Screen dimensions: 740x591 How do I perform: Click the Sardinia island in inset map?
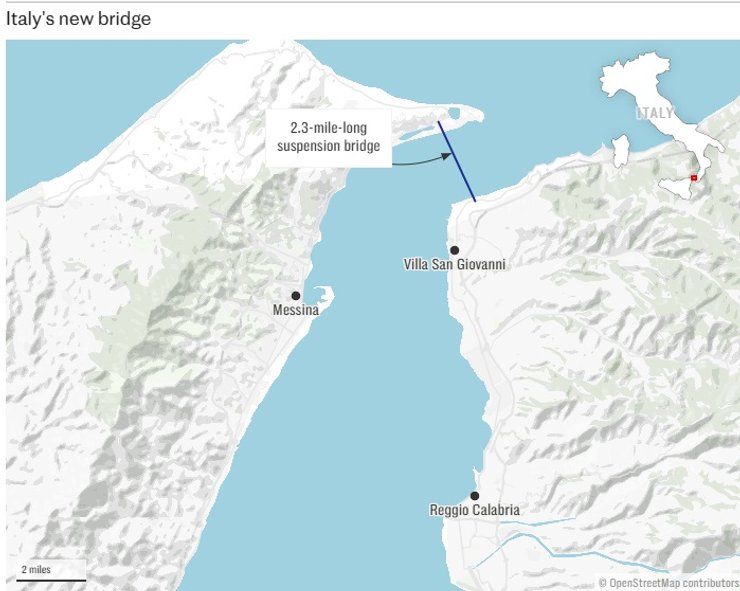[621, 153]
